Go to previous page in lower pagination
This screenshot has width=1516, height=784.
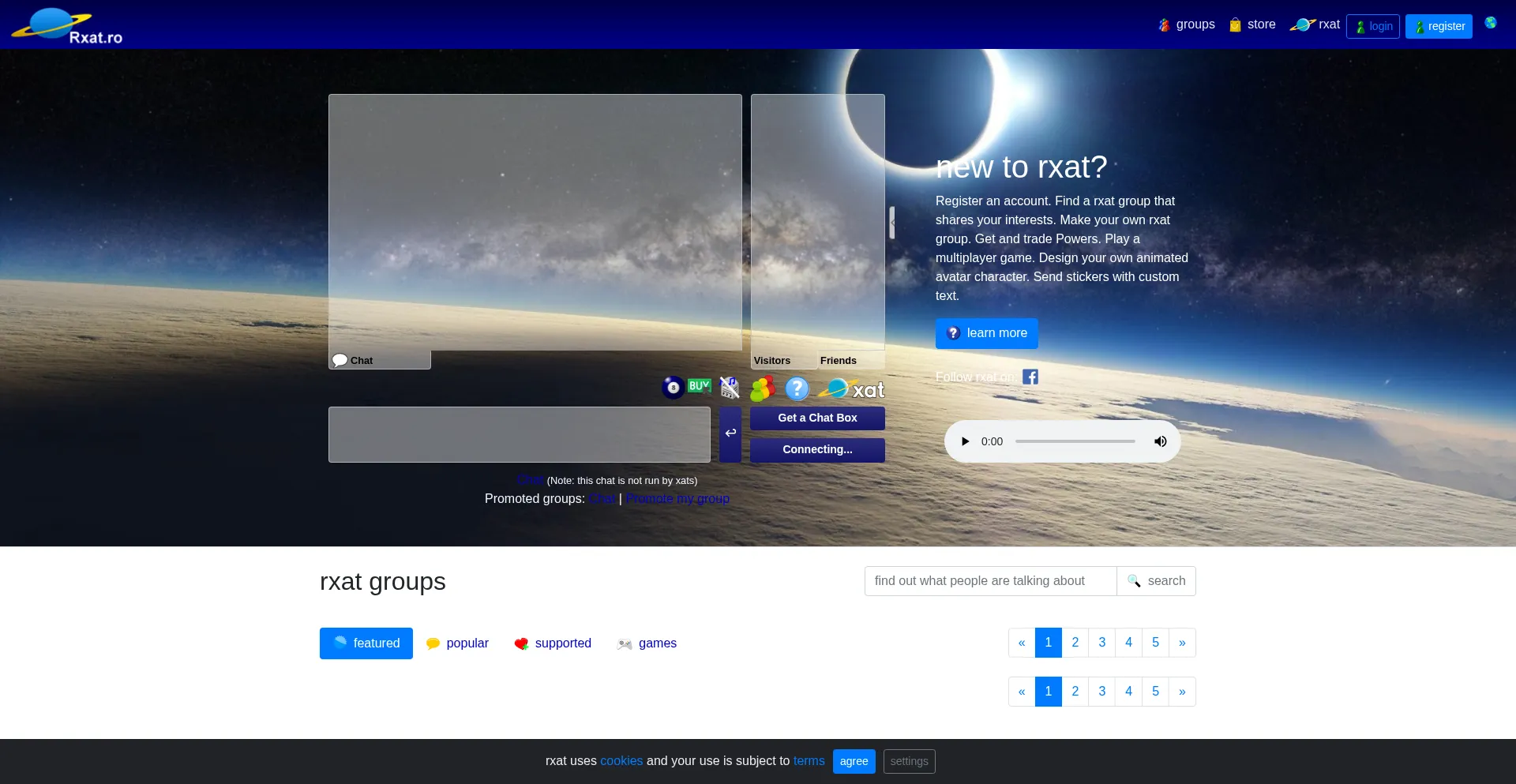click(1022, 692)
